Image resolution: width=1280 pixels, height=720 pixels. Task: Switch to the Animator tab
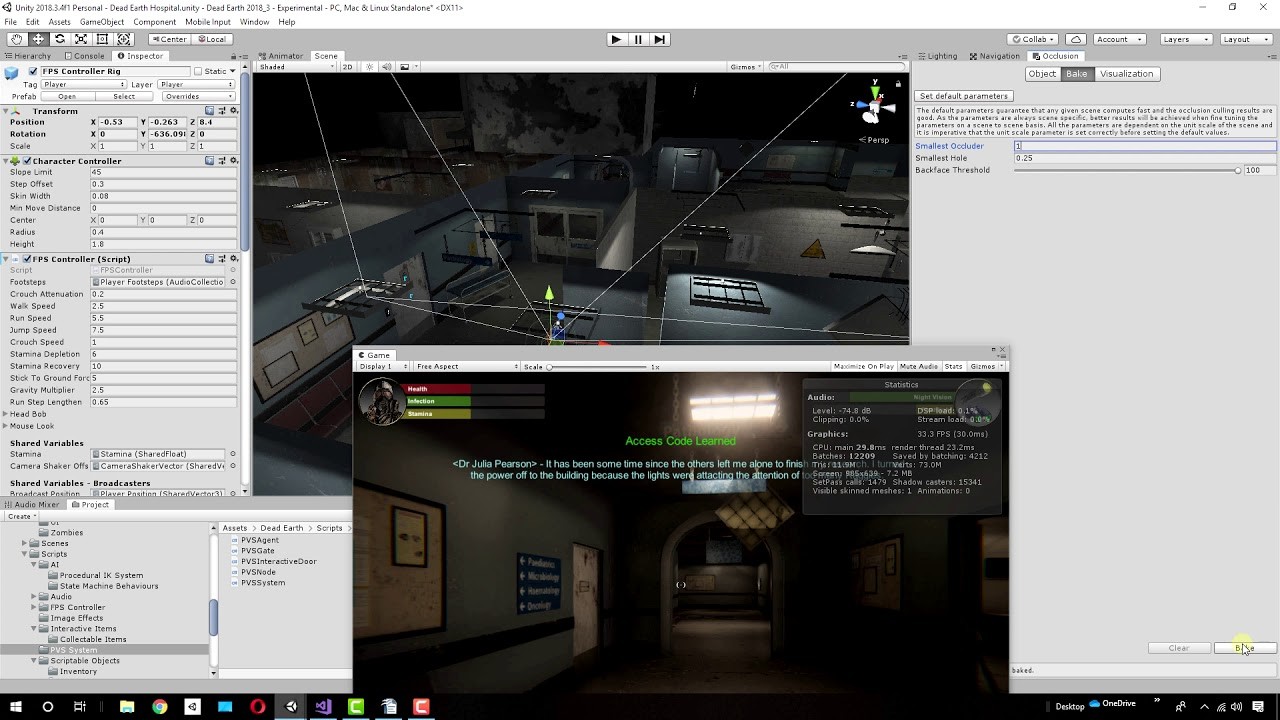[281, 56]
